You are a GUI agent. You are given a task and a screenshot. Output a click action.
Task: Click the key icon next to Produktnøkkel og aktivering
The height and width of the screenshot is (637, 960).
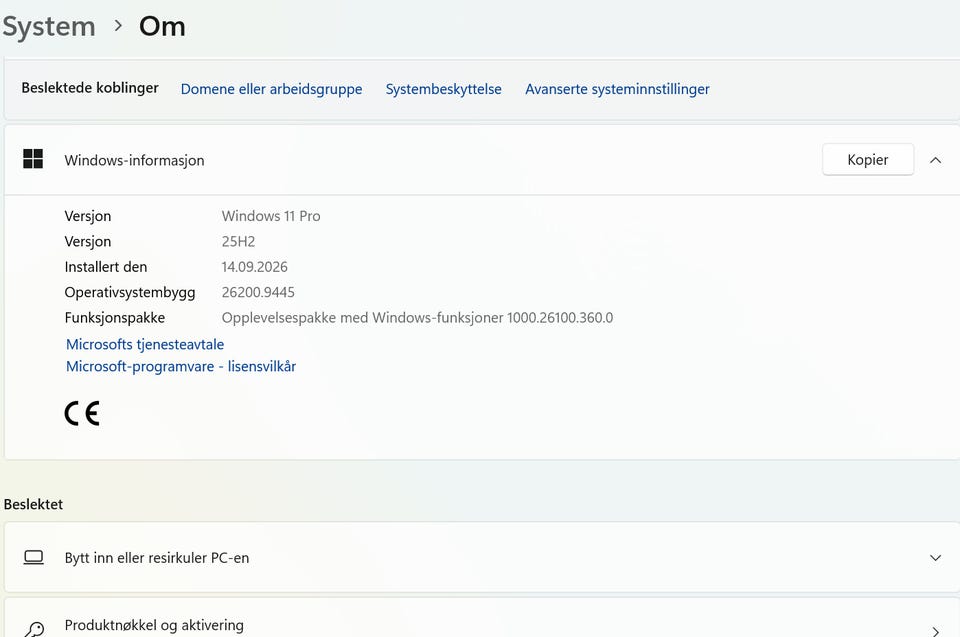pos(34,629)
